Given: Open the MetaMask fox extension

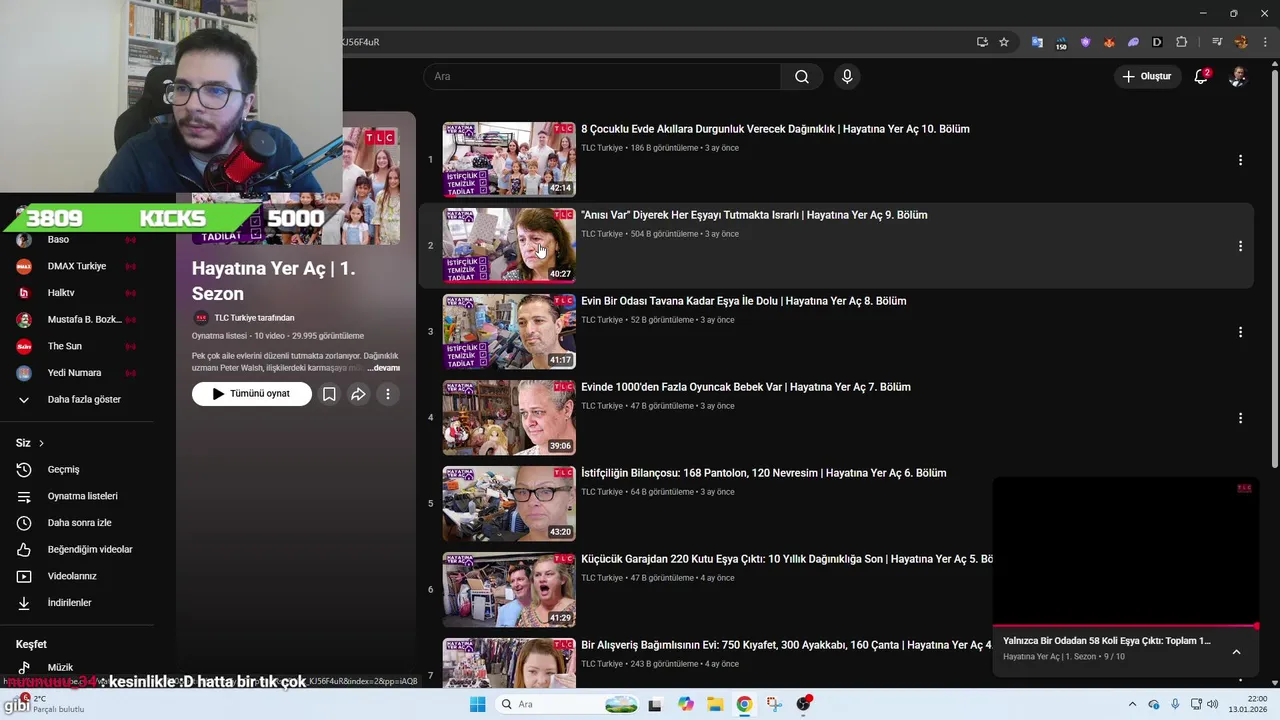Looking at the screenshot, I should (x=1109, y=42).
